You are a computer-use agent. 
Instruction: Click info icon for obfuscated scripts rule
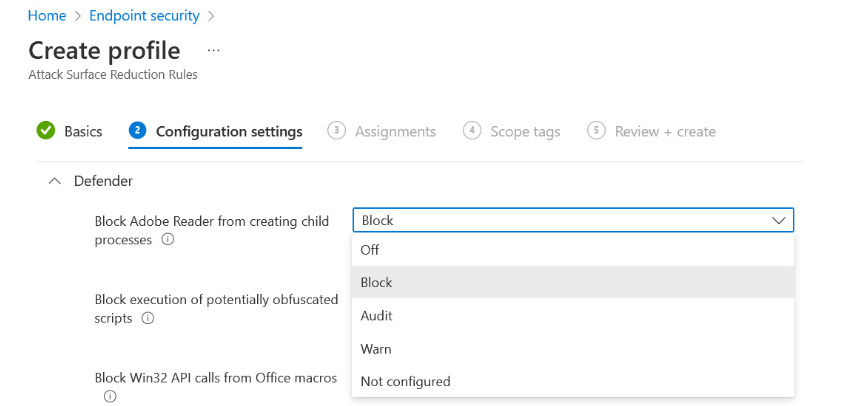pyautogui.click(x=148, y=318)
